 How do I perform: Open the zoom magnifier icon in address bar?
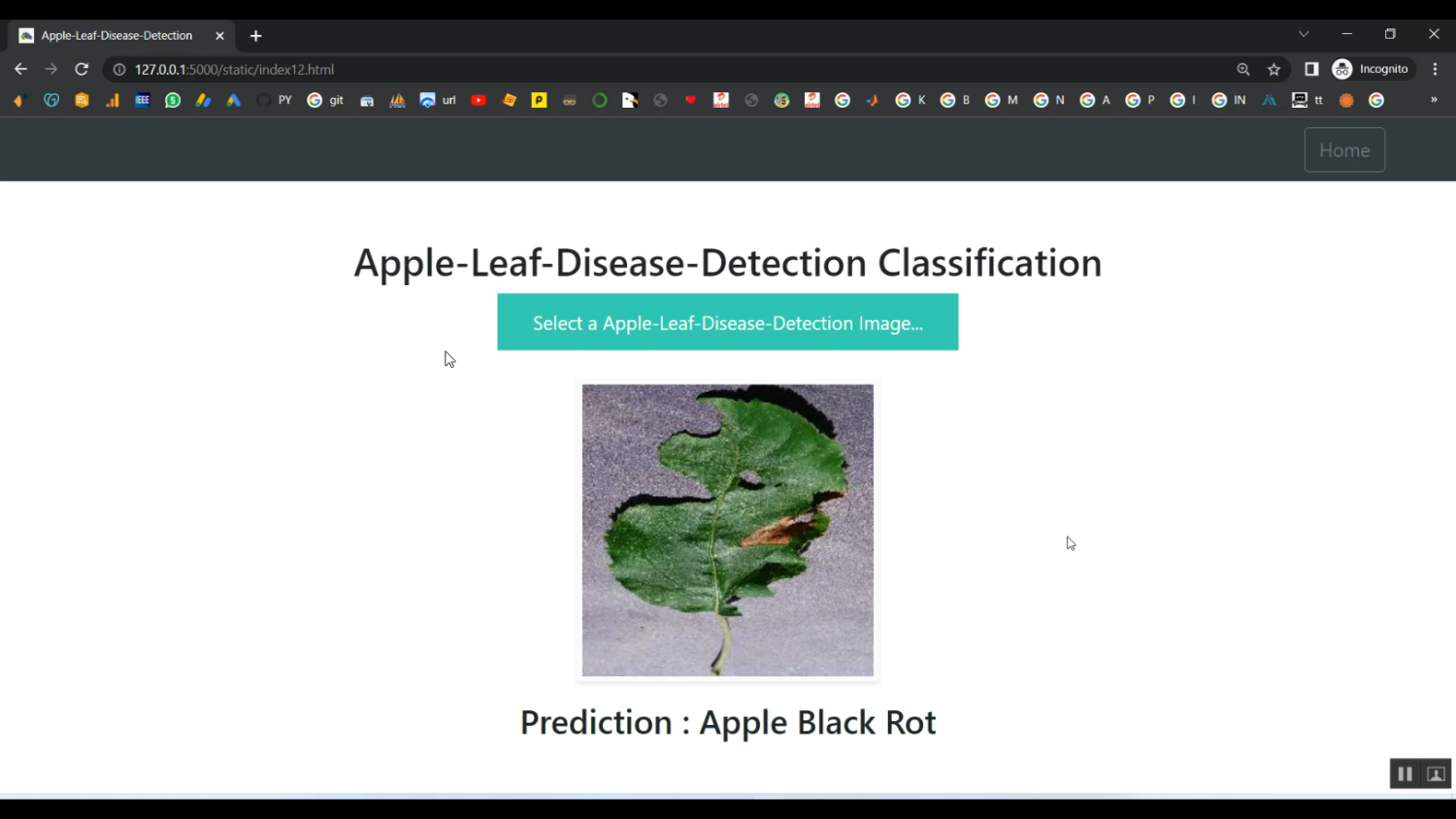[x=1242, y=69]
